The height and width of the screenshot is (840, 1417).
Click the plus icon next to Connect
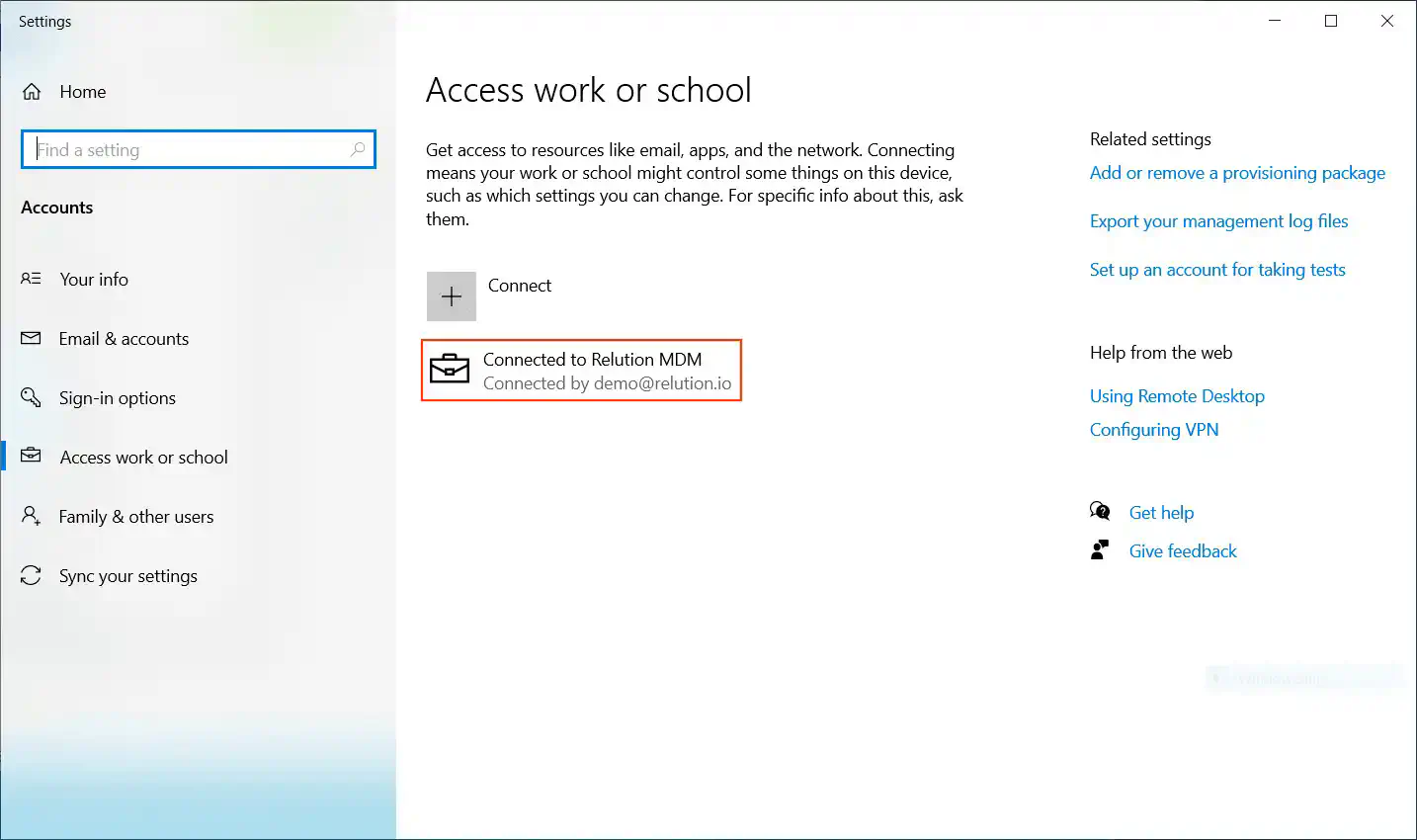[452, 296]
